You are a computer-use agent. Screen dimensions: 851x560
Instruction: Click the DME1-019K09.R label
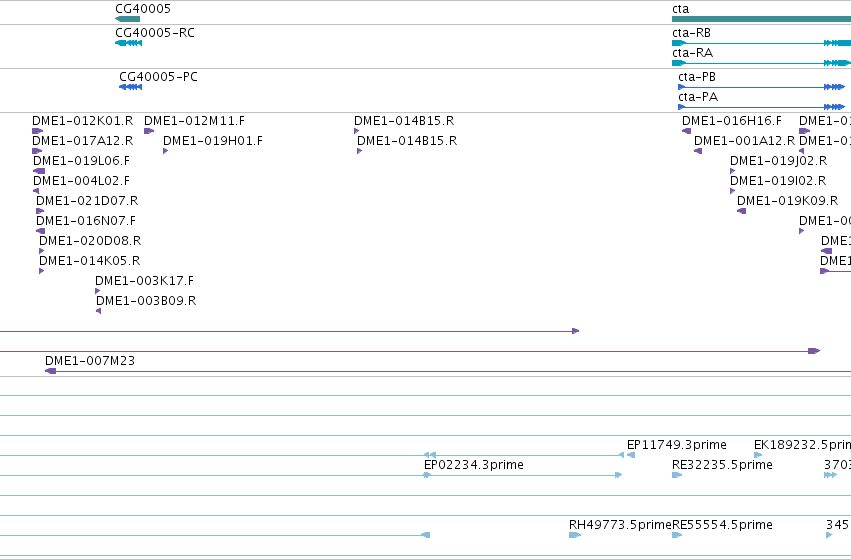click(x=788, y=201)
